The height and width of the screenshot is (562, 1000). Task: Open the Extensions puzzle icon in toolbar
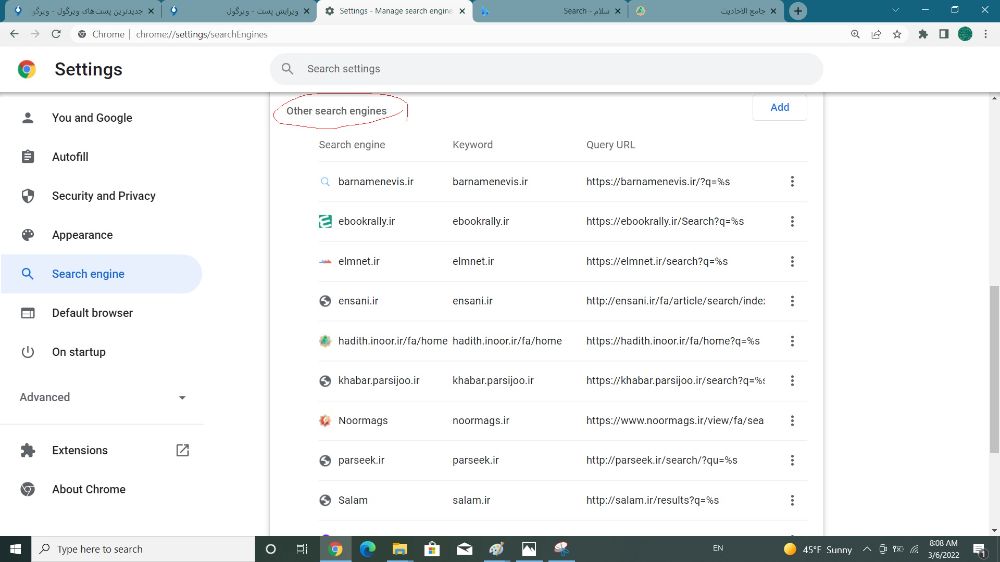click(x=923, y=34)
